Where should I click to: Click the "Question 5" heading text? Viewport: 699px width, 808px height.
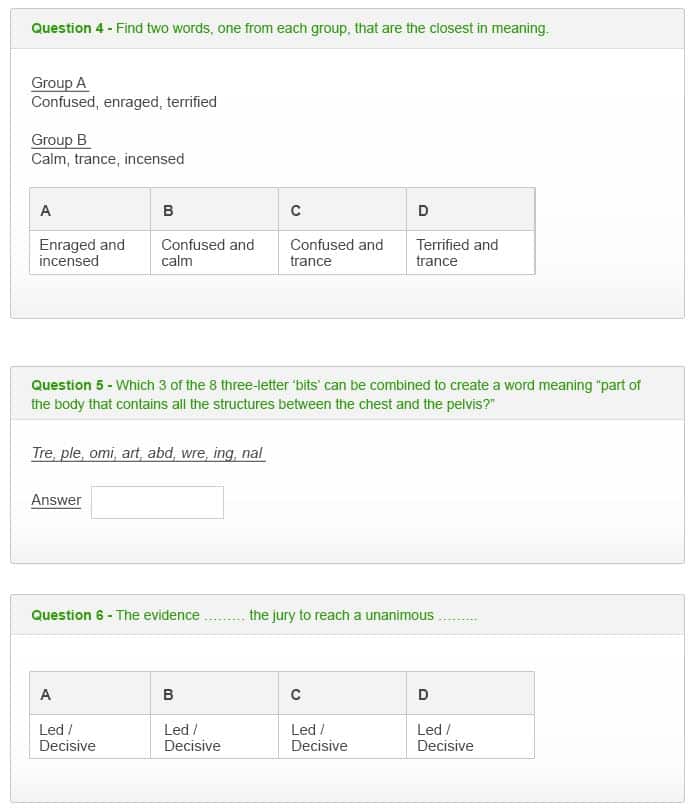point(68,385)
